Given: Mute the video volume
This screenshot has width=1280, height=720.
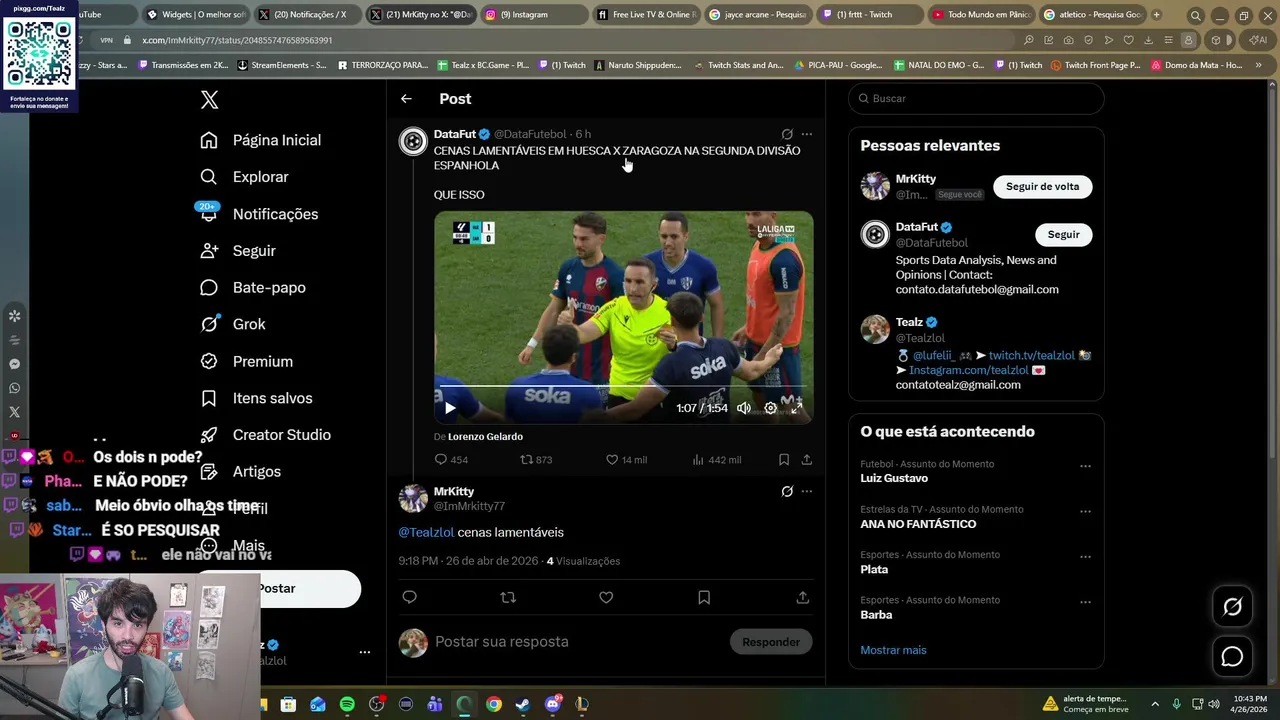Looking at the screenshot, I should (x=744, y=408).
